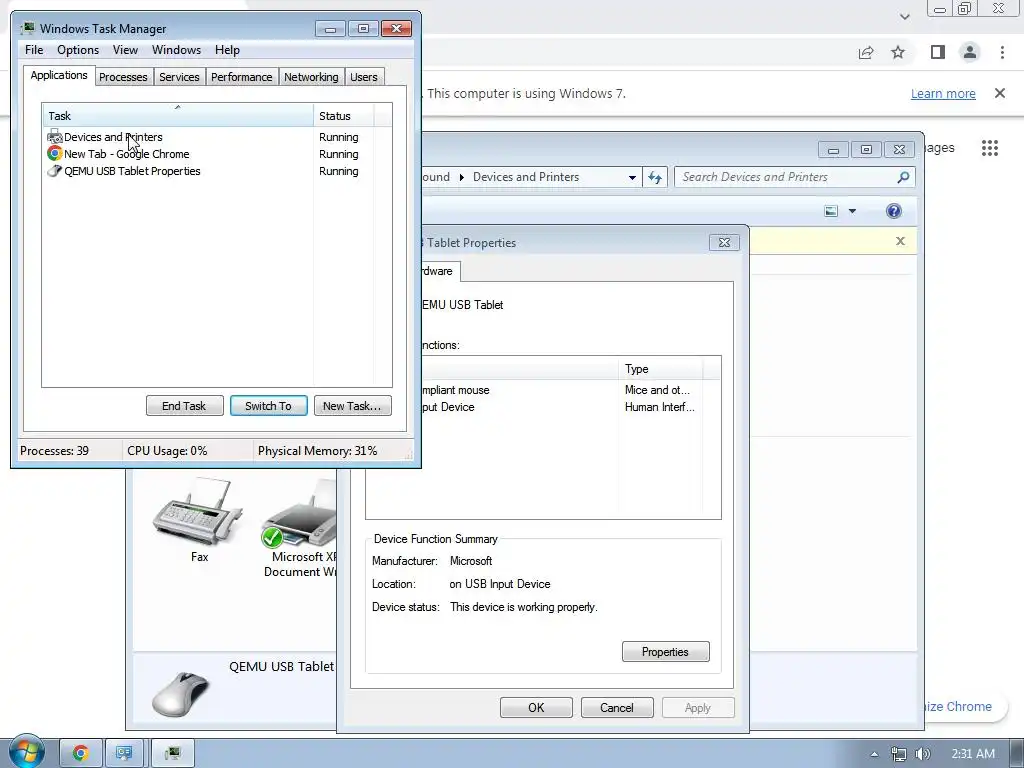Open the Help menu in Task Manager
Screen dimensions: 1024x768
(227, 50)
